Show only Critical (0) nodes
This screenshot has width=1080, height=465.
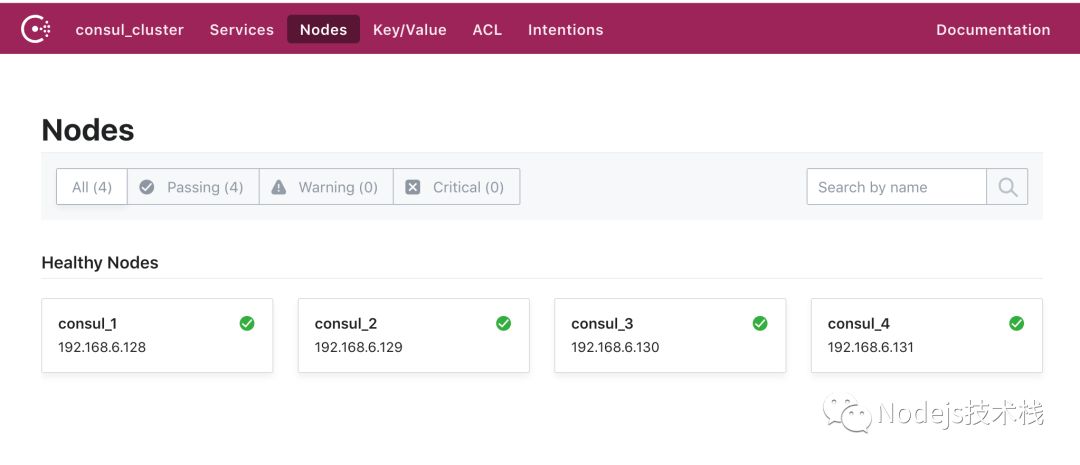pos(457,187)
